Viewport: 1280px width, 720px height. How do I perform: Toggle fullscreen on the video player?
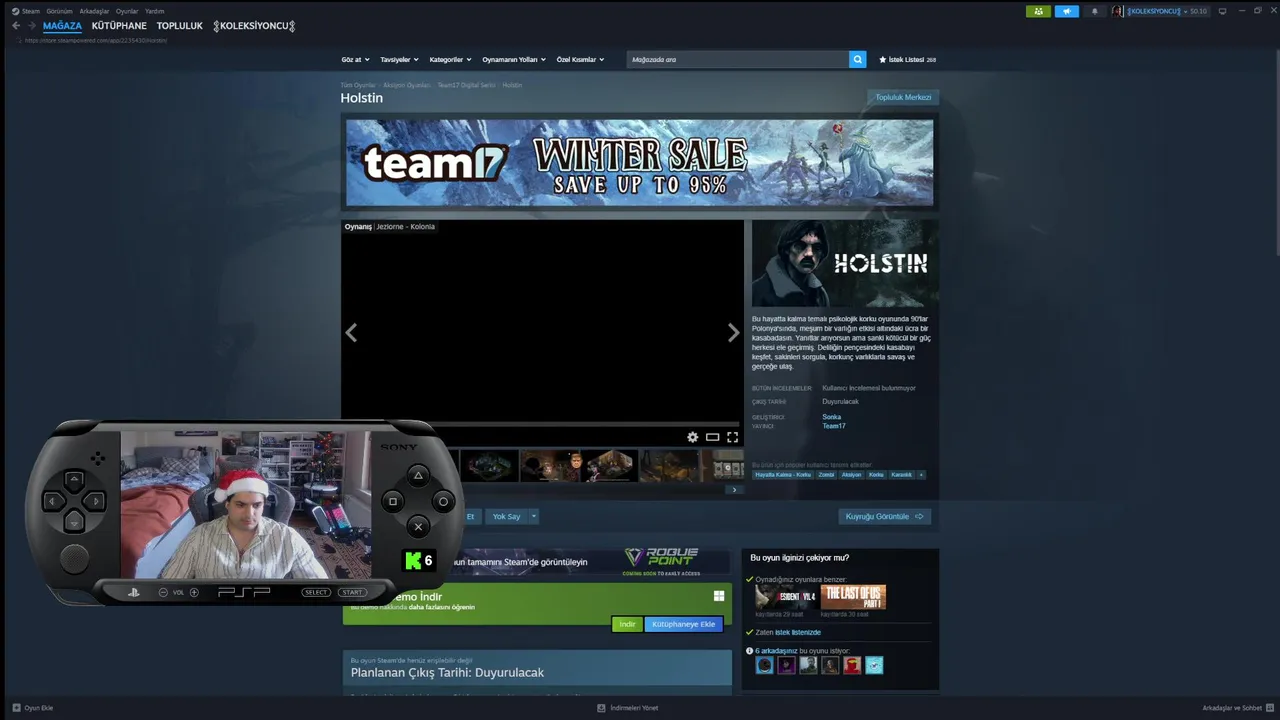(x=733, y=437)
